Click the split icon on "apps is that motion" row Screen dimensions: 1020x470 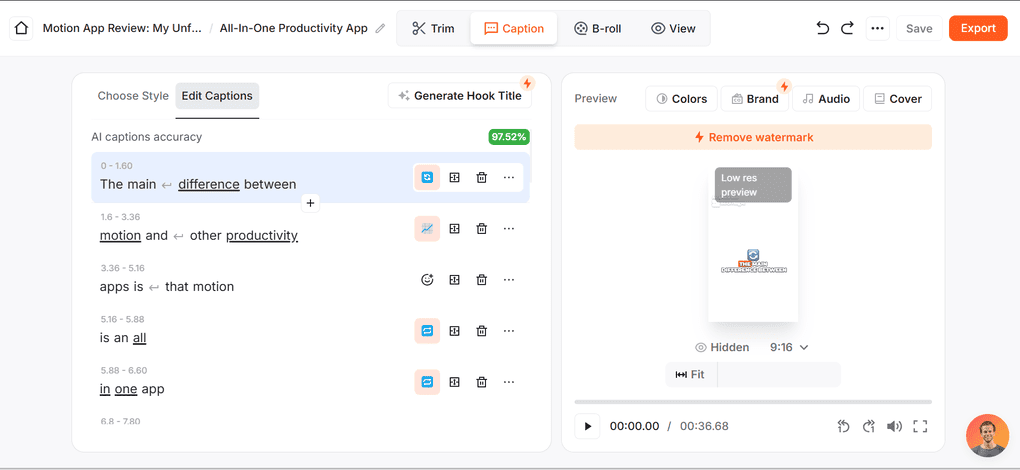(455, 280)
